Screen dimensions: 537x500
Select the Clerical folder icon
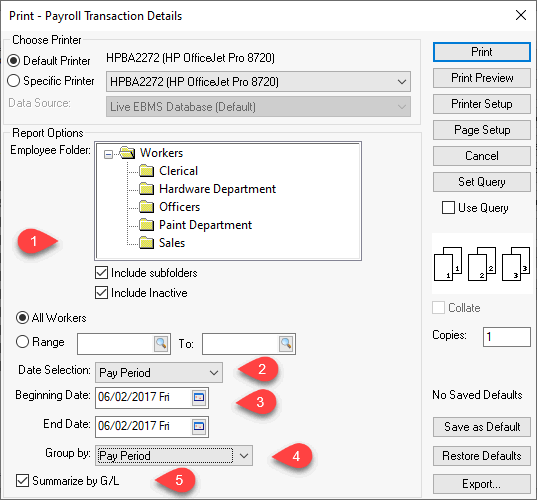147,171
